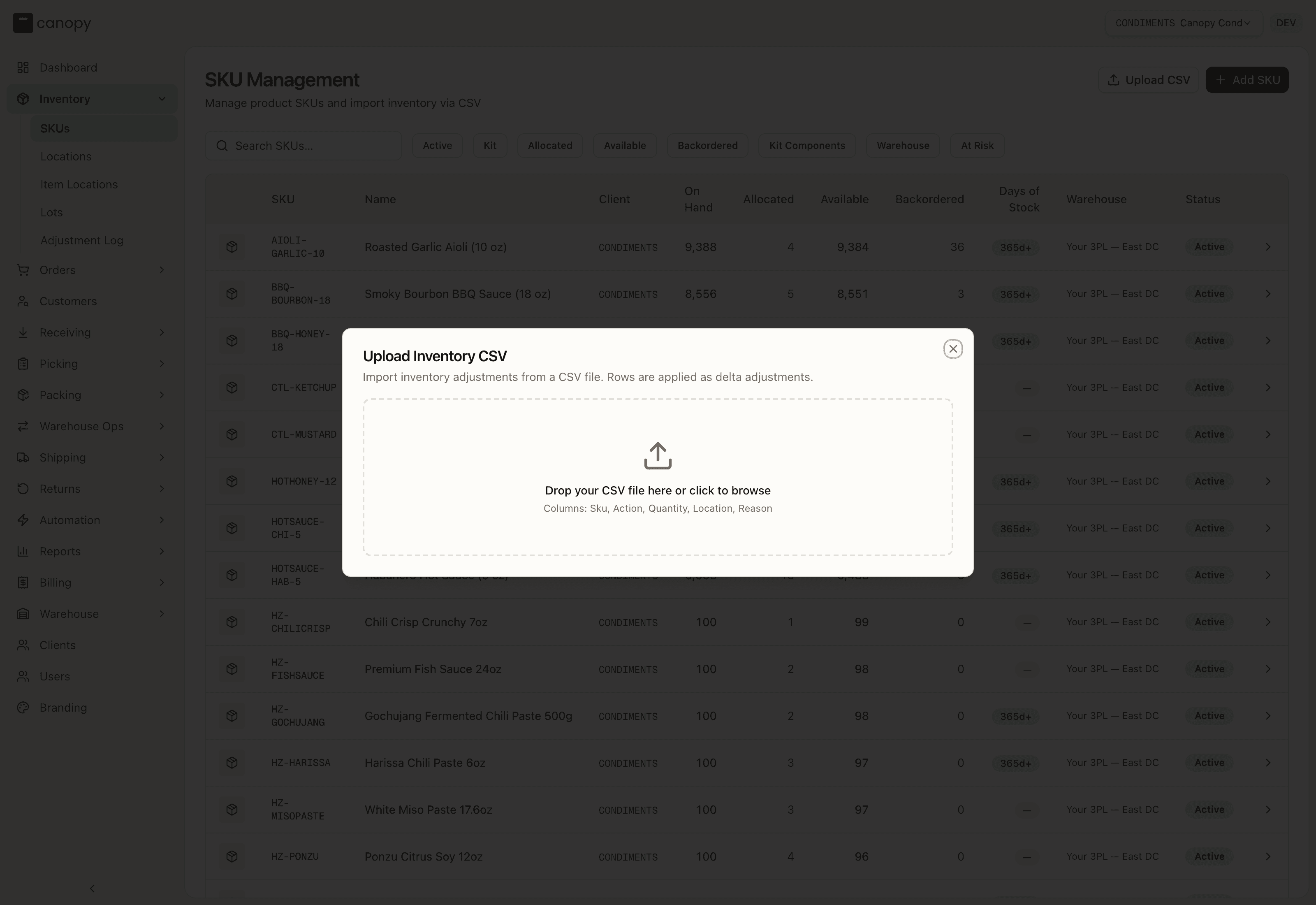Image resolution: width=1316 pixels, height=905 pixels.
Task: Click the Returns undo icon
Action: click(23, 488)
